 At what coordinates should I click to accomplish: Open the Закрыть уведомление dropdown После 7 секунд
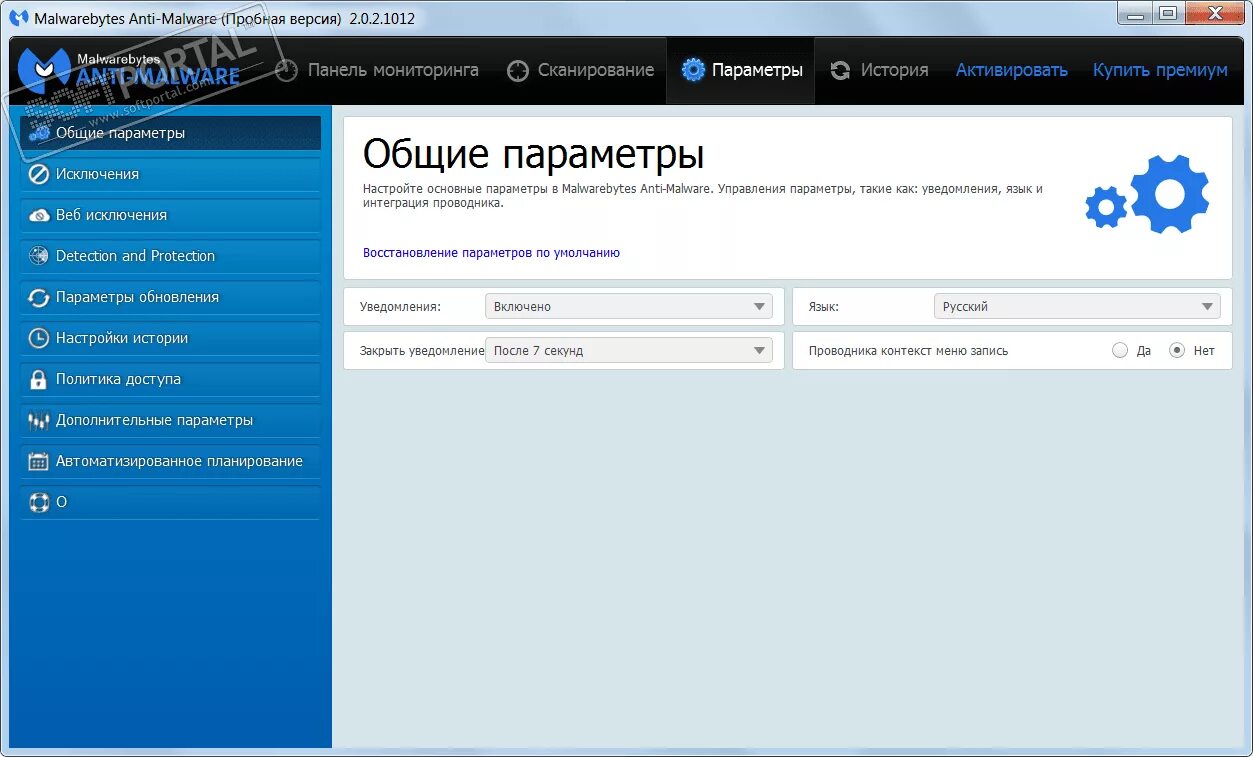pyautogui.click(x=629, y=351)
